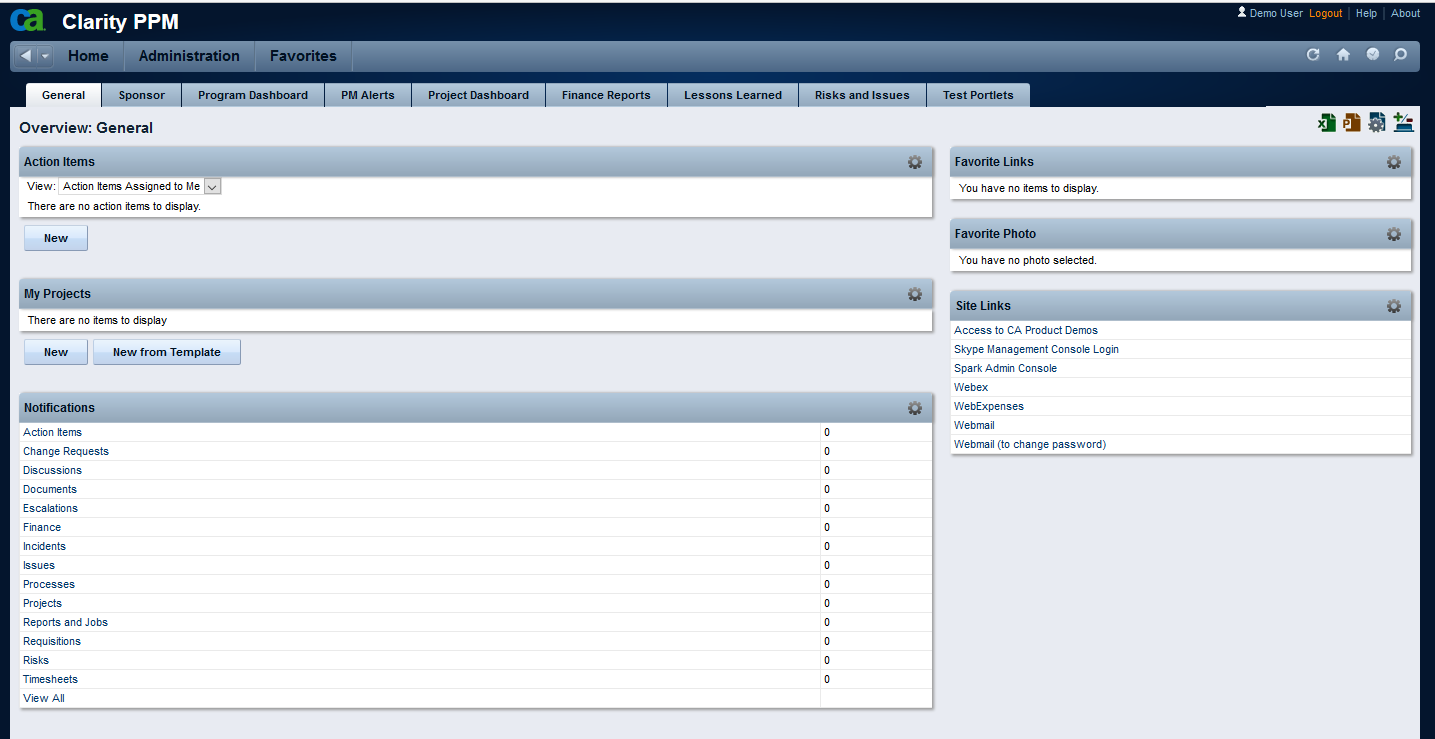Image resolution: width=1435 pixels, height=739 pixels.
Task: Open the Finance Reports tab
Action: 606,95
